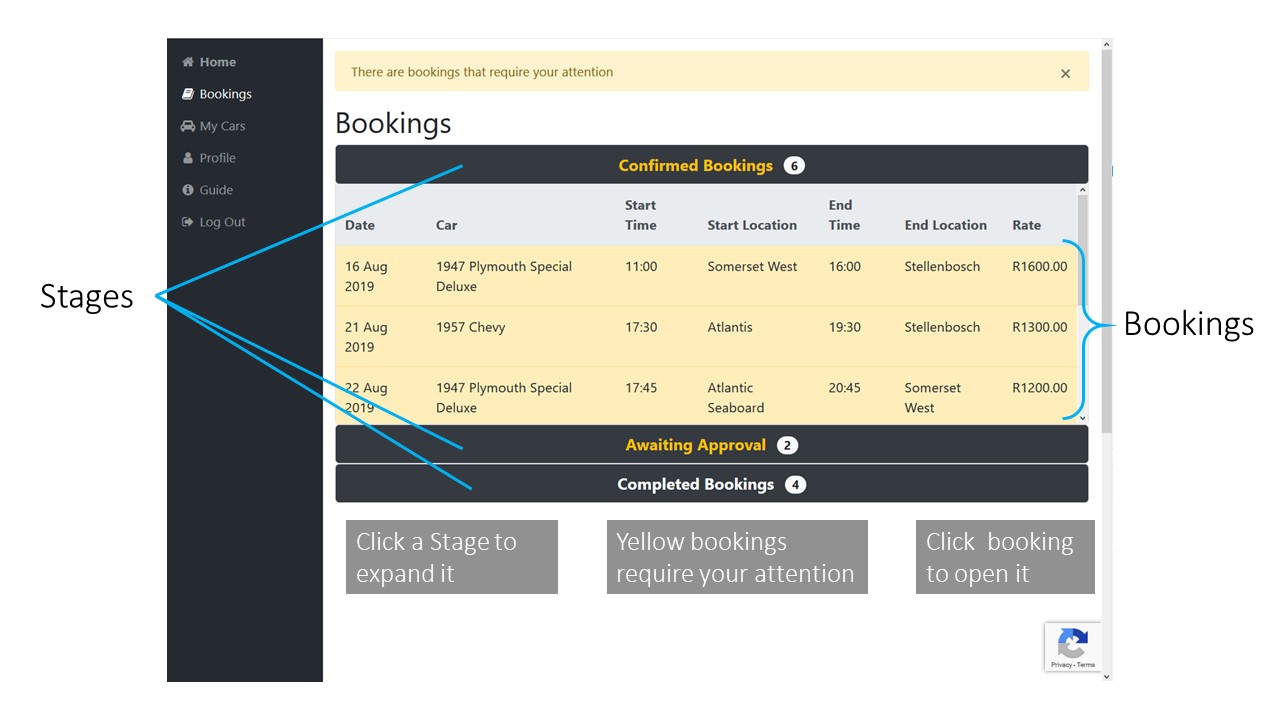Click the Somerset West start location cell

point(752,267)
